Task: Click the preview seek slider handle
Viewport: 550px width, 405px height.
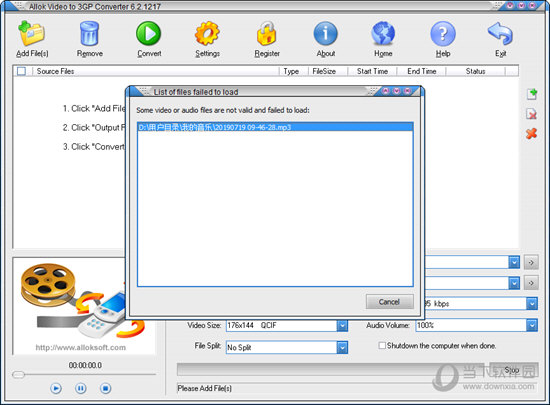Action: tap(18, 374)
